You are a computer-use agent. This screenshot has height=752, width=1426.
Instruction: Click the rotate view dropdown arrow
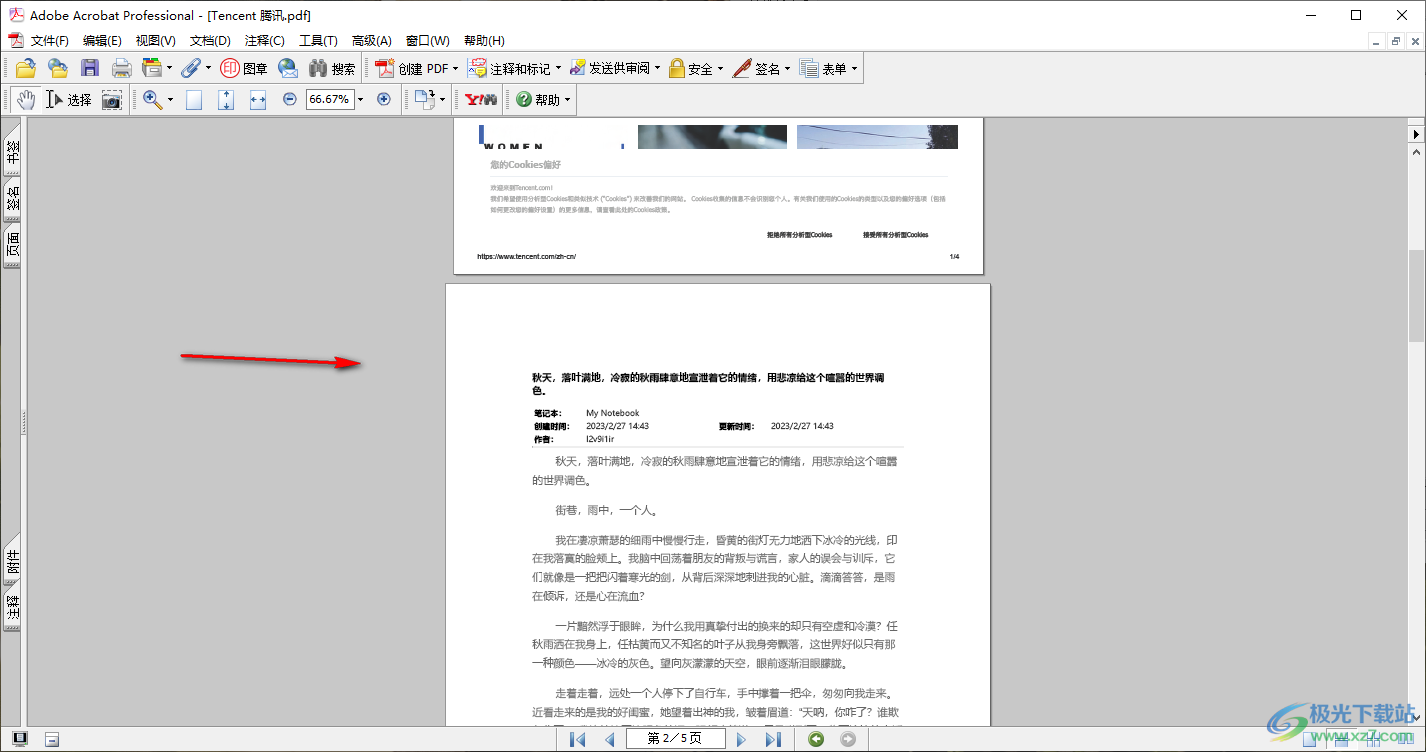tap(443, 99)
